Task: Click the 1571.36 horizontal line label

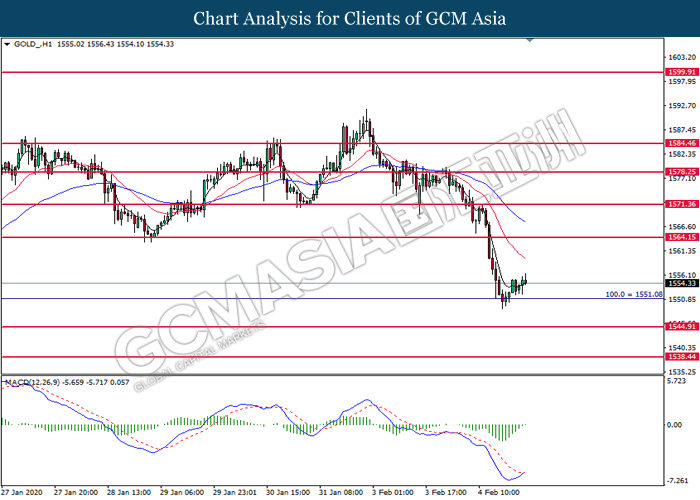Action: (x=682, y=204)
